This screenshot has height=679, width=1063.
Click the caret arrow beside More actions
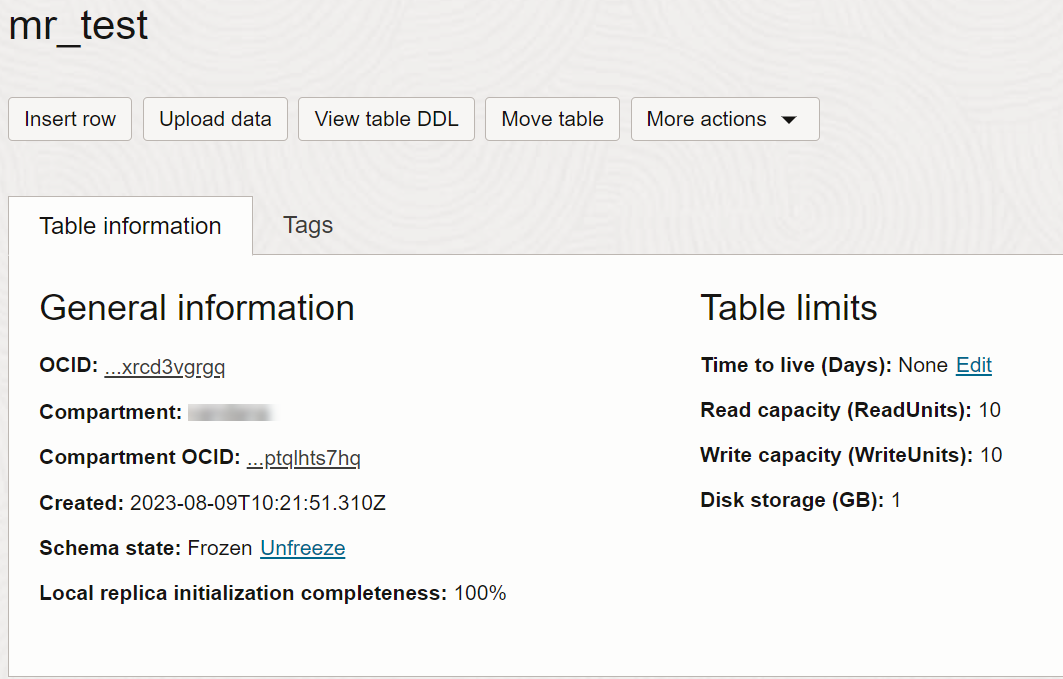coord(788,120)
